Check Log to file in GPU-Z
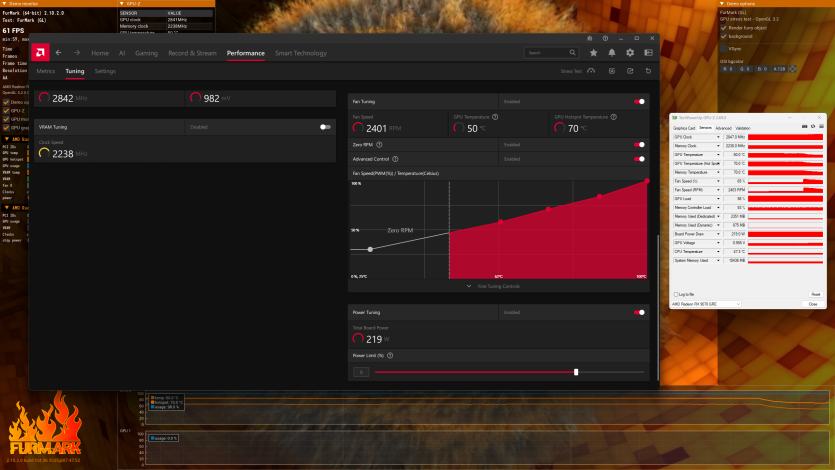This screenshot has height=470, width=835. coord(676,294)
